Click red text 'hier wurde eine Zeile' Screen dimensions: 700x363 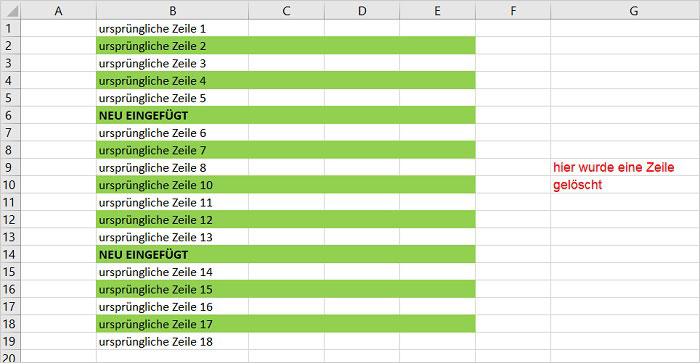click(x=613, y=167)
